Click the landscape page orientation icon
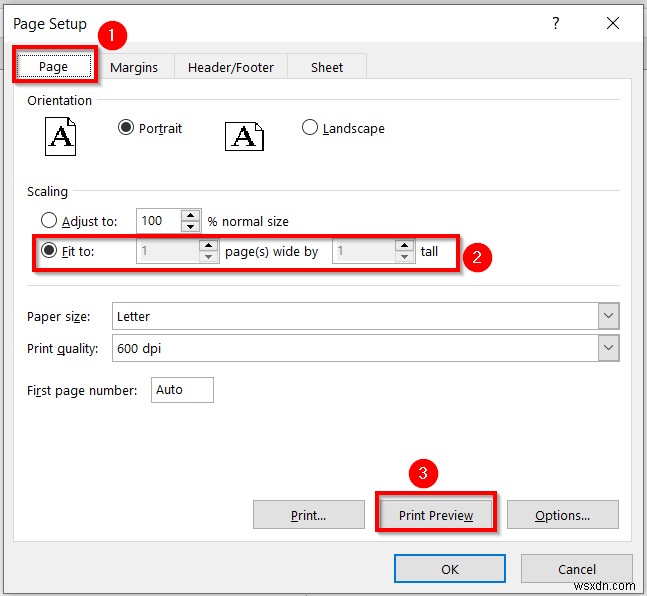This screenshot has height=596, width=647. [244, 136]
